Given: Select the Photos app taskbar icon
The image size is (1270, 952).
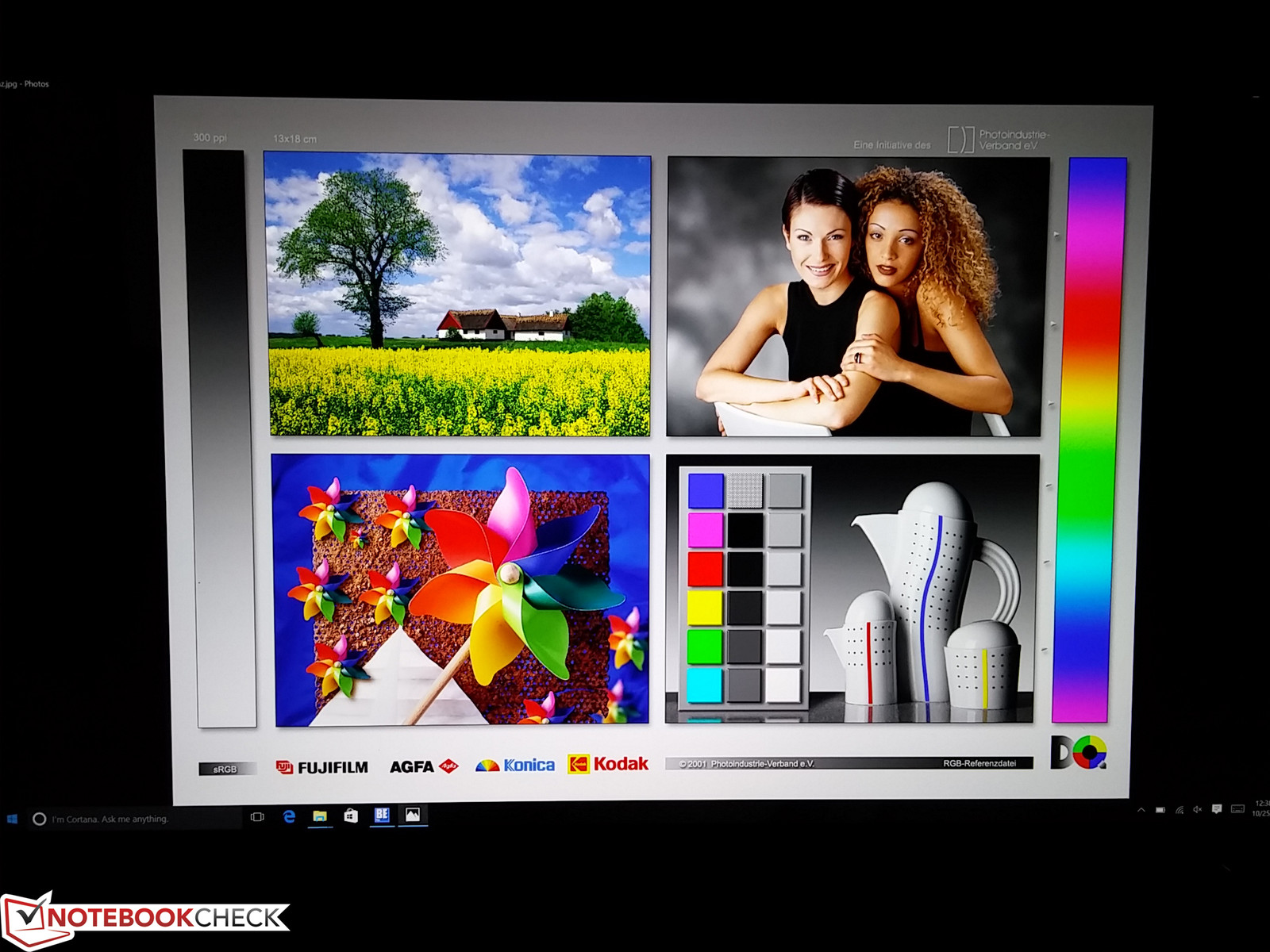Looking at the screenshot, I should tap(413, 814).
